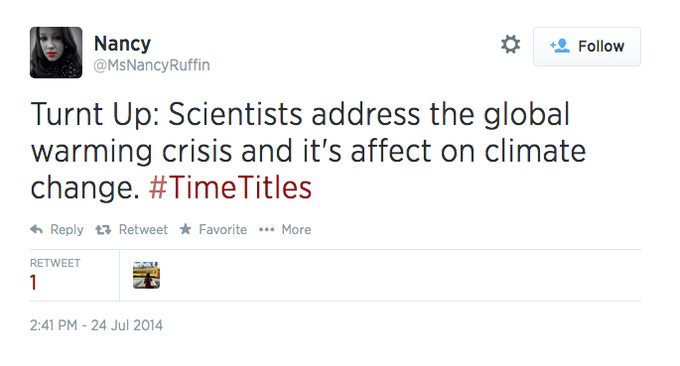
Task: Click the Reply text label
Action: (67, 229)
